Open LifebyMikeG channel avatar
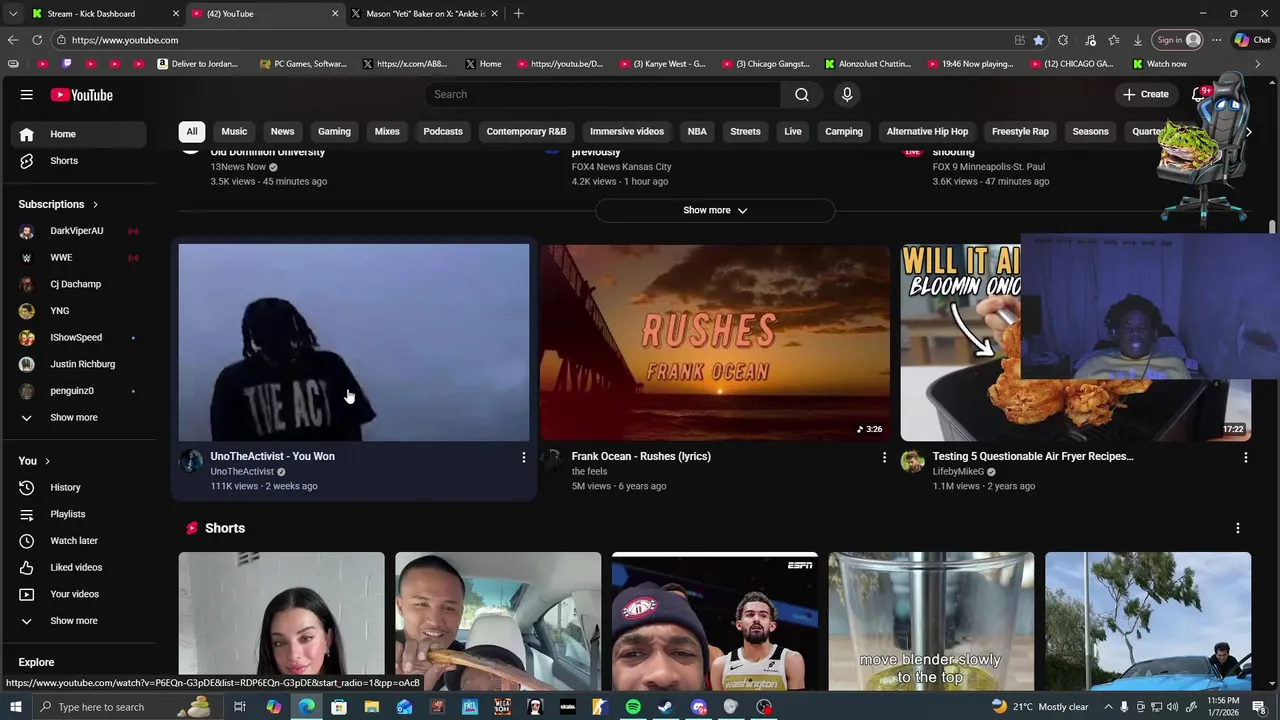 coord(912,461)
